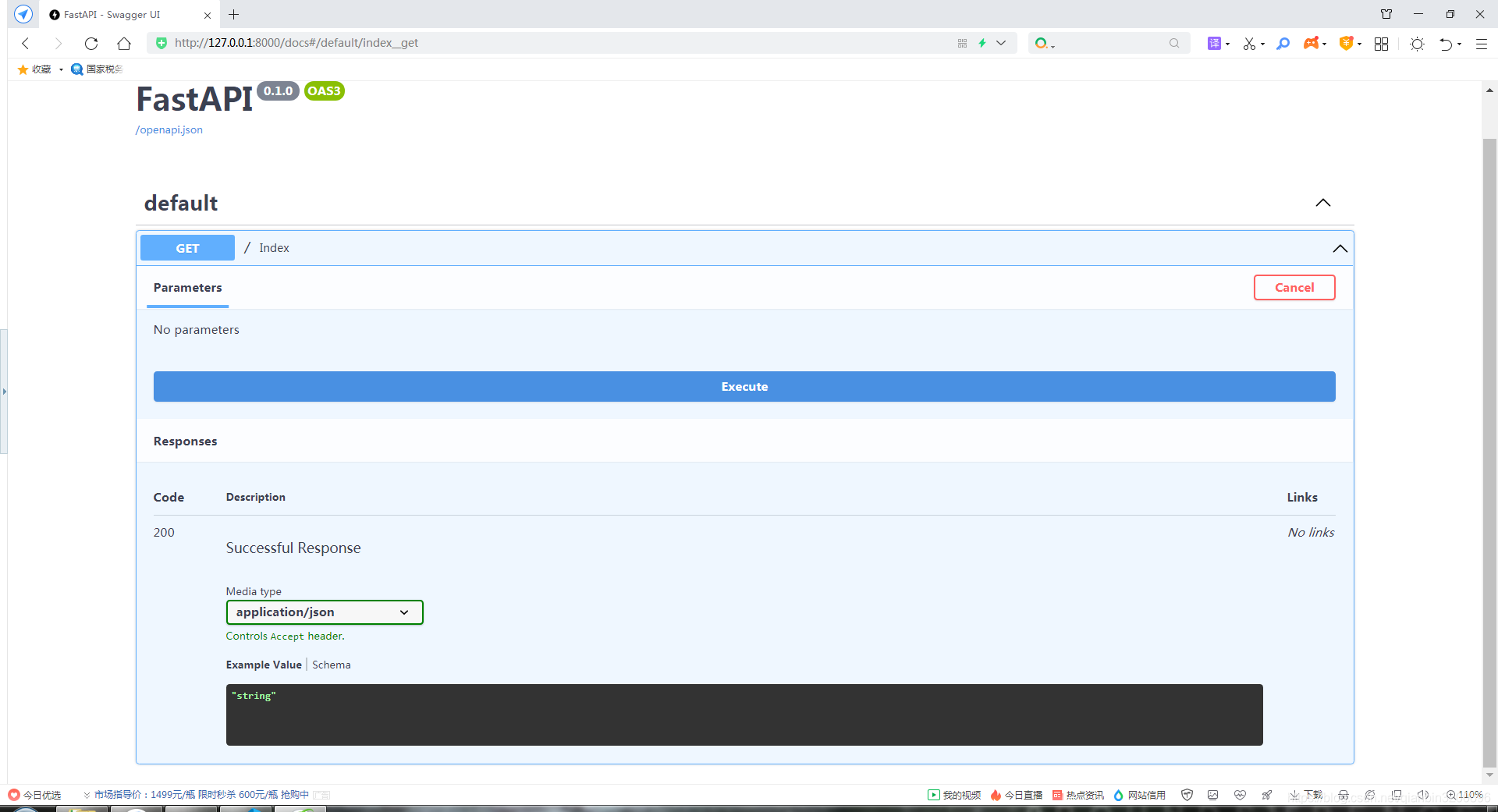Screen dimensions: 1498x812
Task: Open the application/json media type dropdown
Action: [x=325, y=612]
